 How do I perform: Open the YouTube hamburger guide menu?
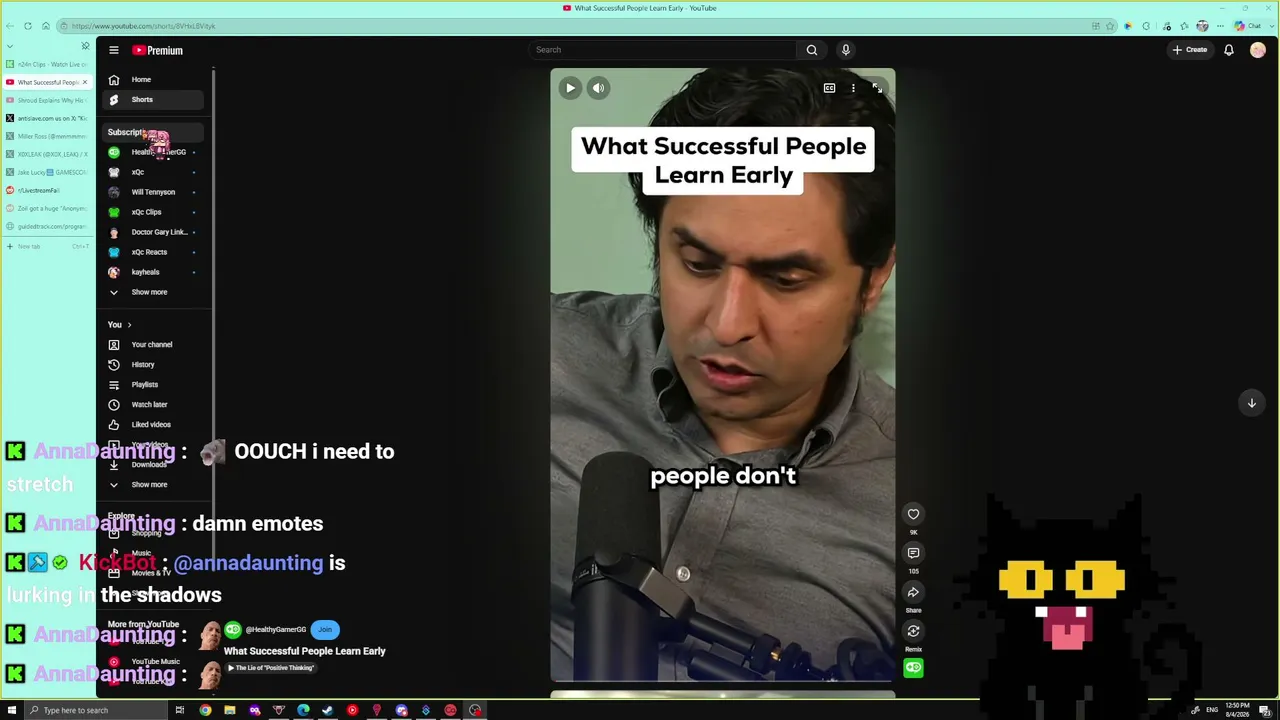click(x=114, y=50)
